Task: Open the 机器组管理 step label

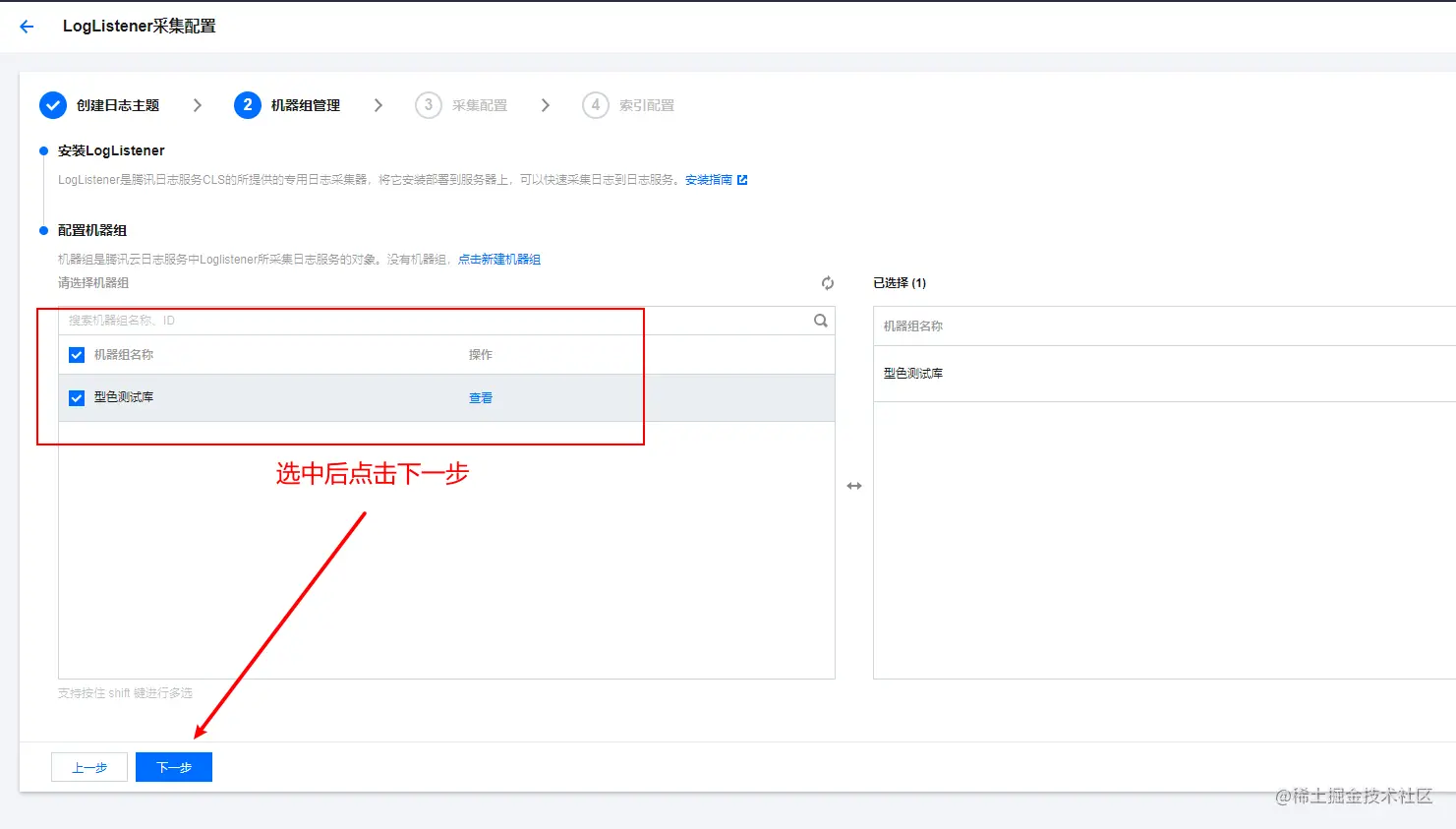Action: pyautogui.click(x=306, y=105)
